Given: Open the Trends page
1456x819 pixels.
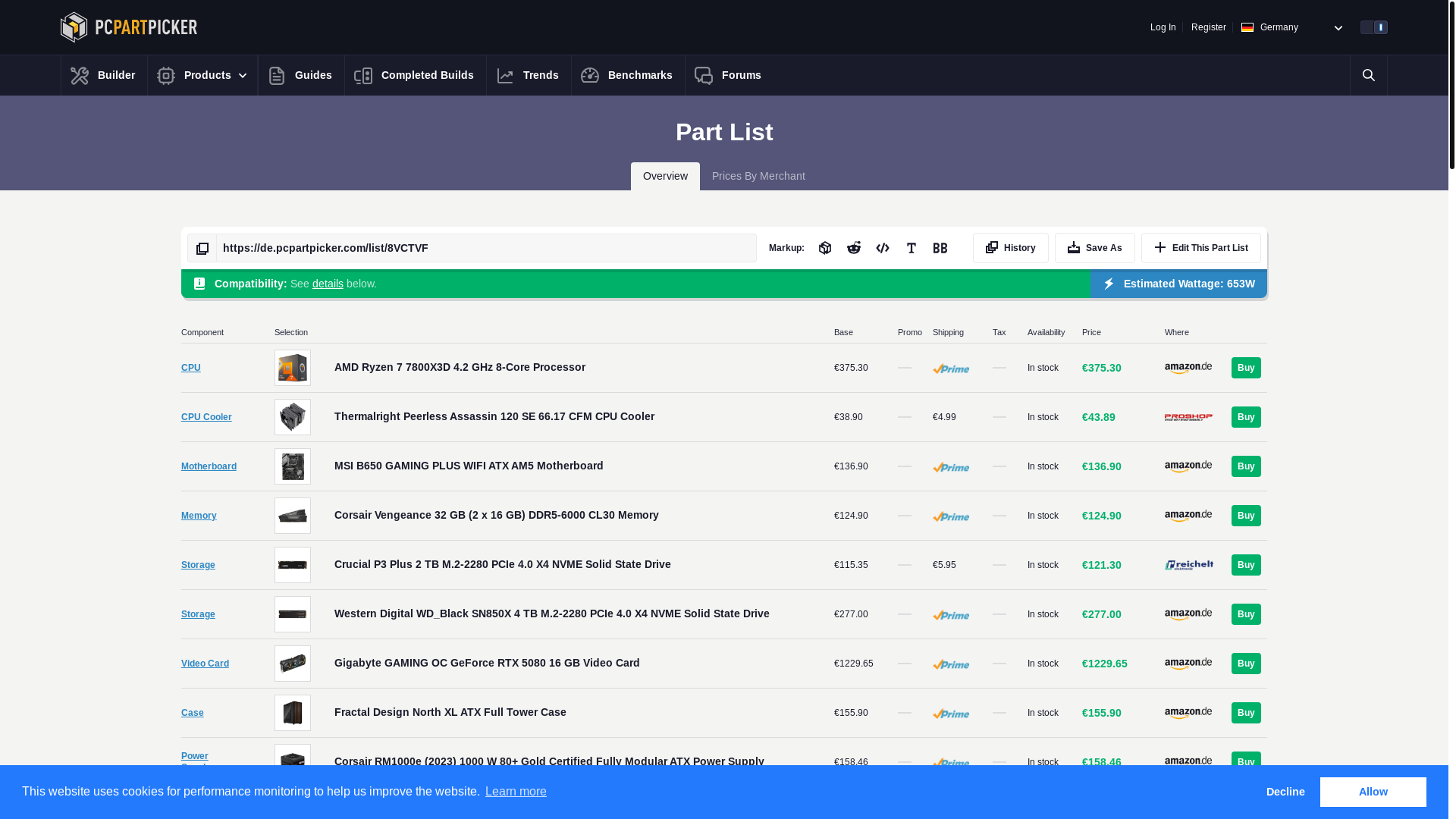Looking at the screenshot, I should click(529, 75).
